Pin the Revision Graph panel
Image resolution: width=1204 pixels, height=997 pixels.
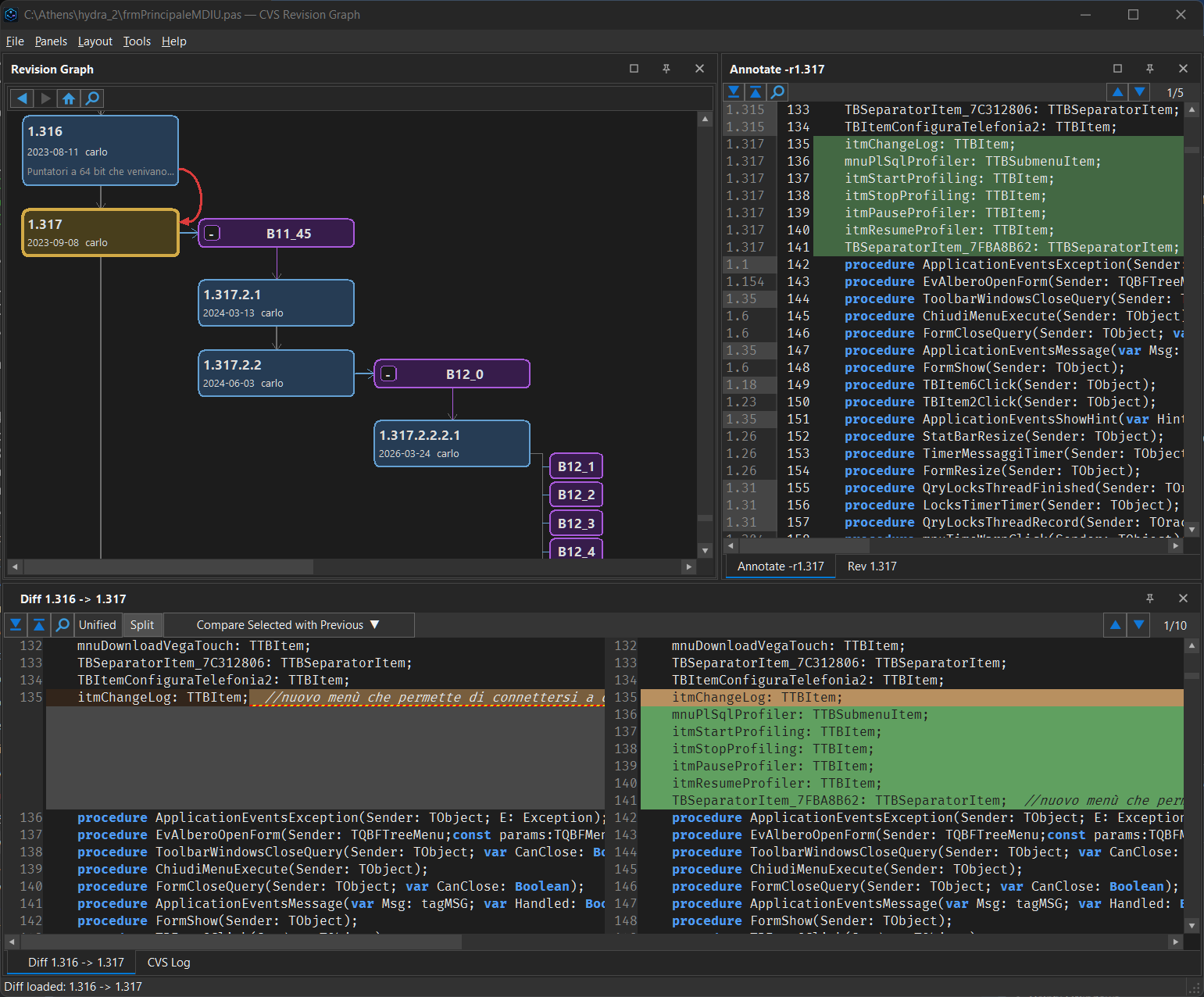[666, 69]
